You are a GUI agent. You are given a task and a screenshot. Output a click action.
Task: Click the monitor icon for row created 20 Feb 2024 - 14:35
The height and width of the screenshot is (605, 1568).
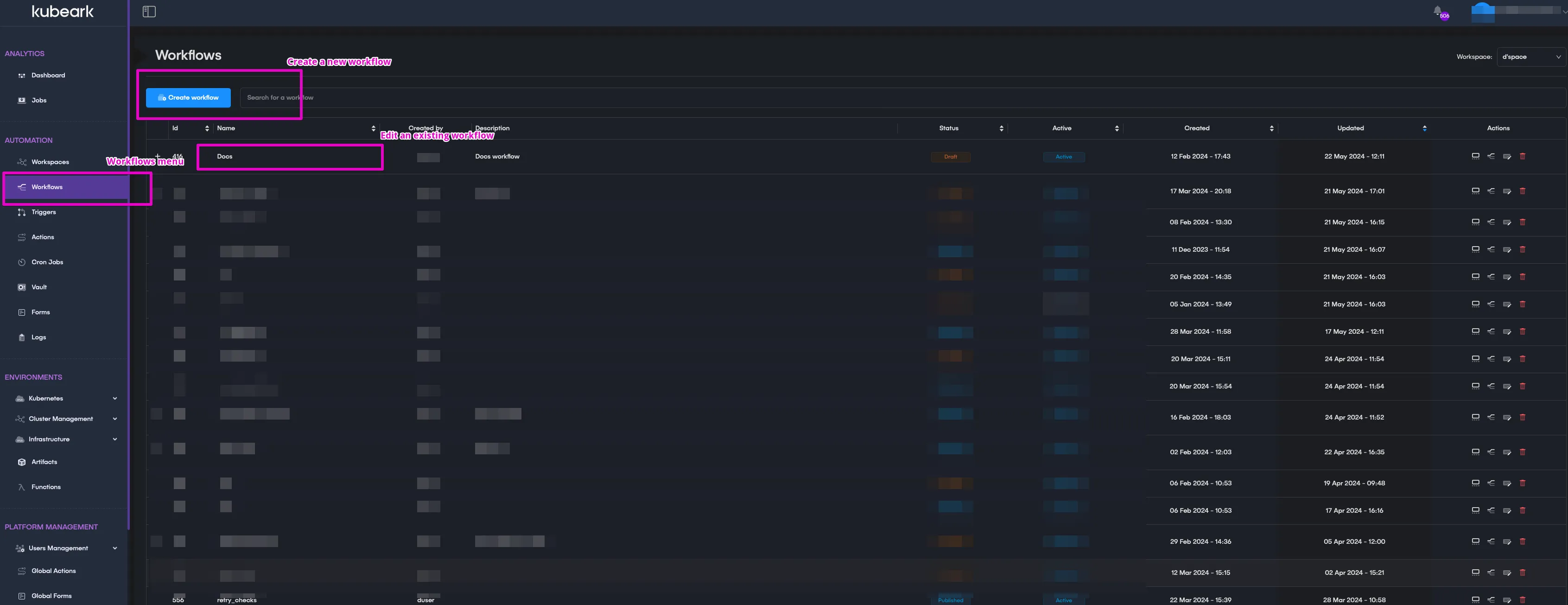coord(1475,277)
